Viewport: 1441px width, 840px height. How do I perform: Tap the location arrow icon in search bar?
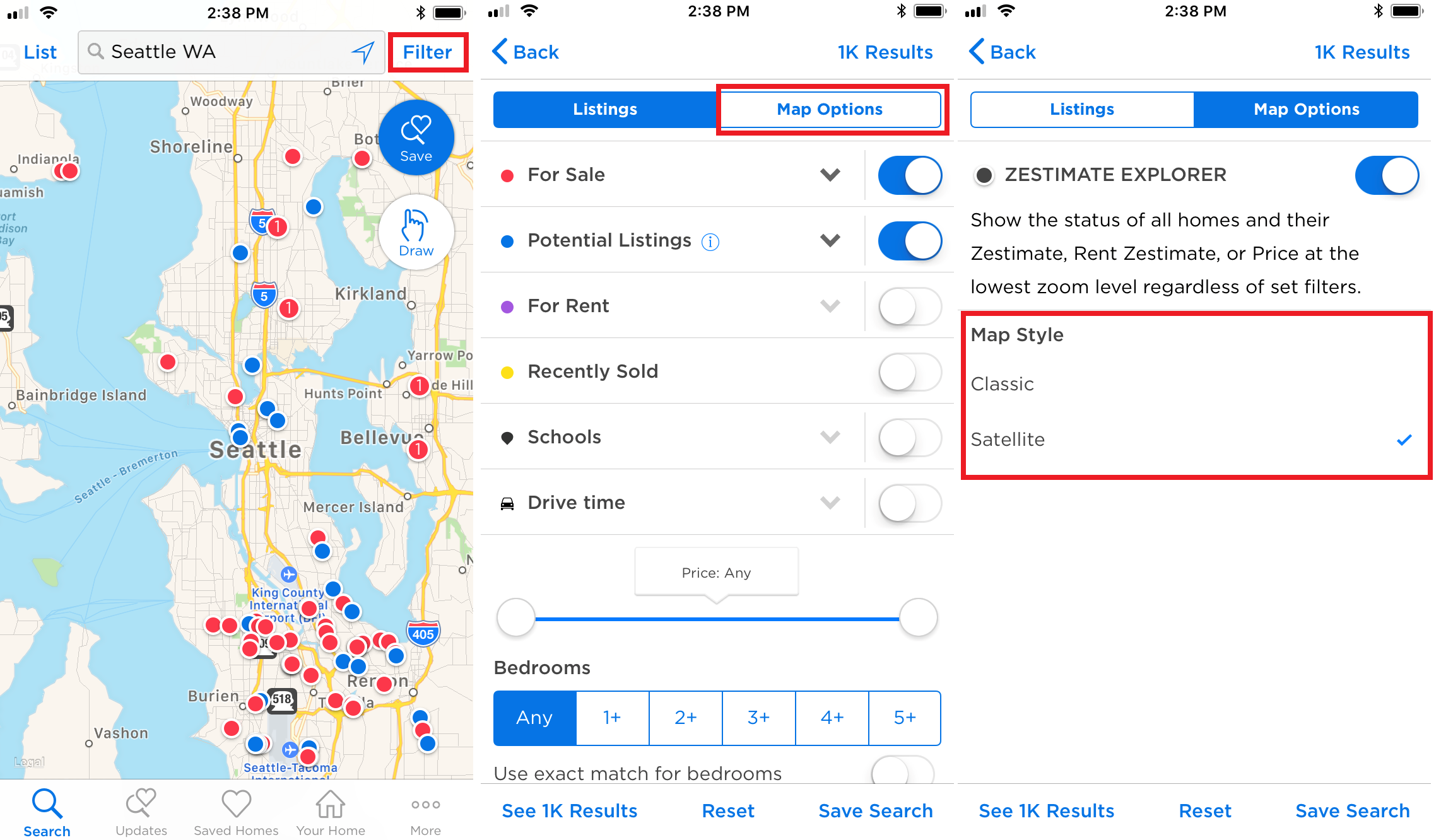pos(363,53)
